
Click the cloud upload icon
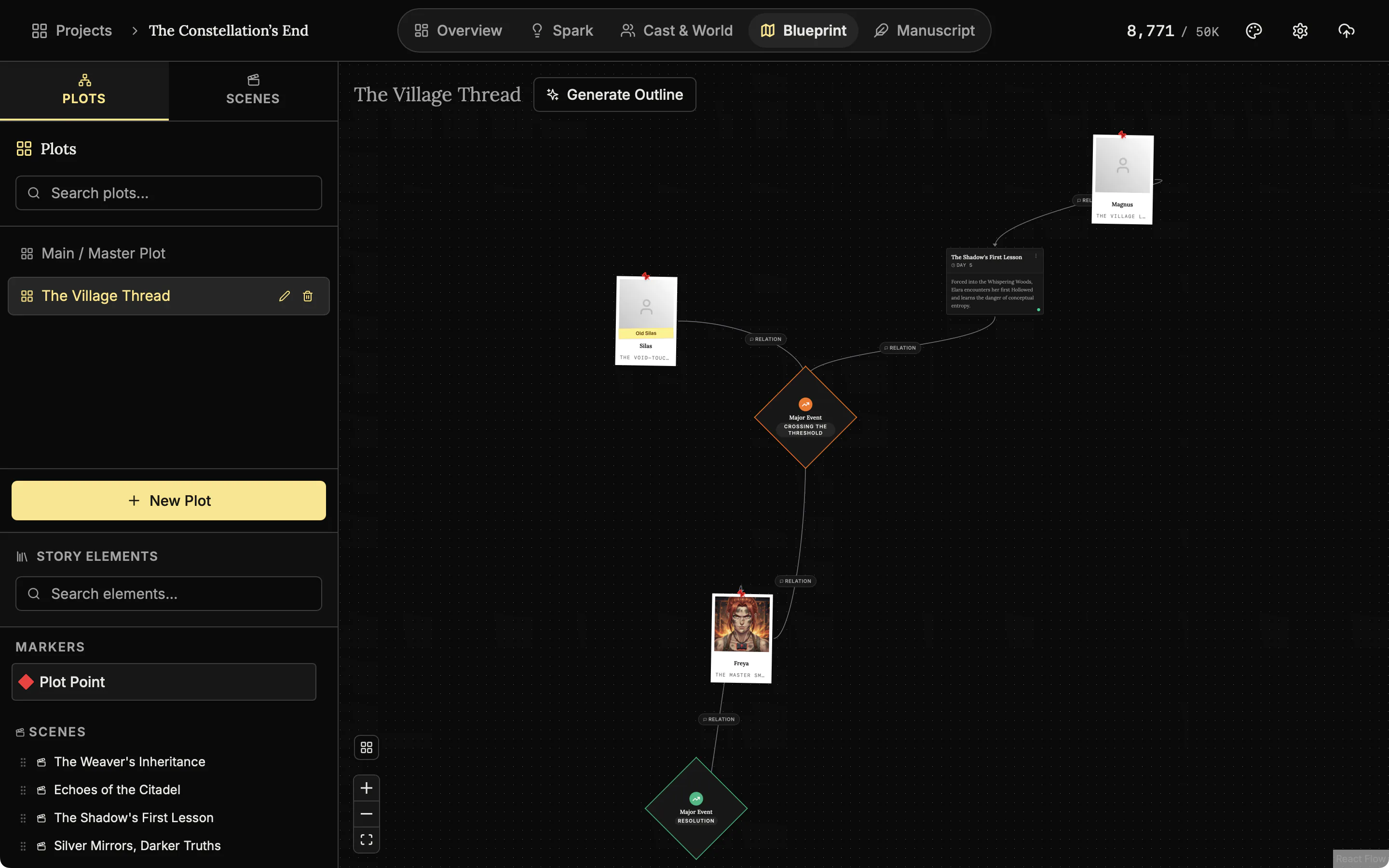click(x=1346, y=30)
